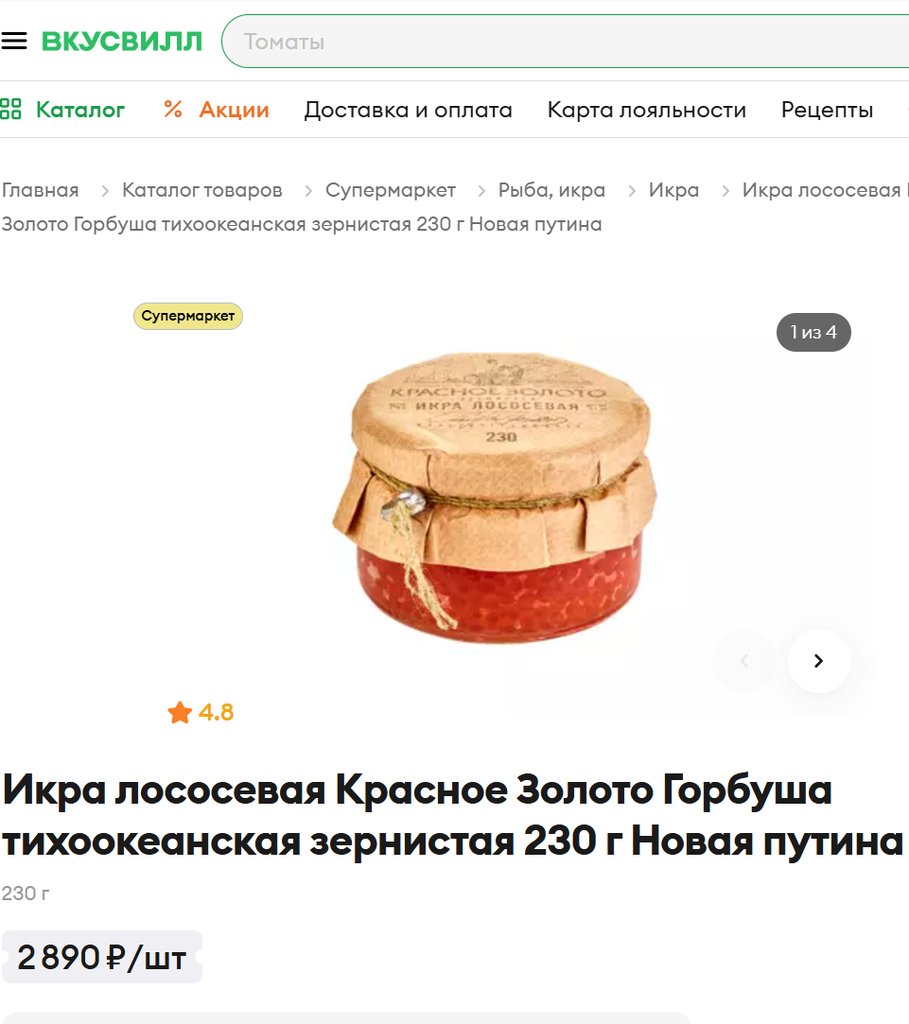Open Карта лояльности section

646,110
